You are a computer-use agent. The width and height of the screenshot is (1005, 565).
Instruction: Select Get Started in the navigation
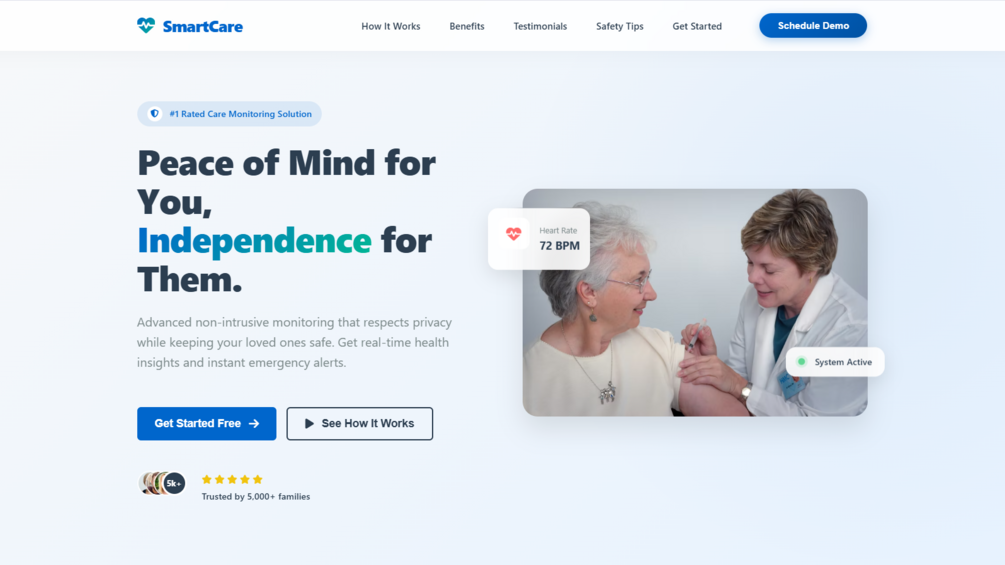697,26
